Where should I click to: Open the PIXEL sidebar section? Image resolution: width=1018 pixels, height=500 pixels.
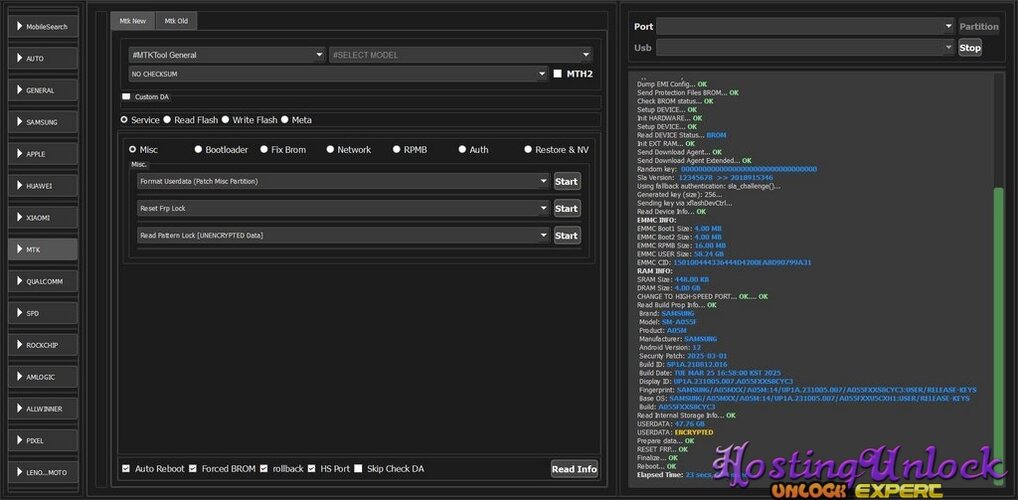(x=43, y=440)
